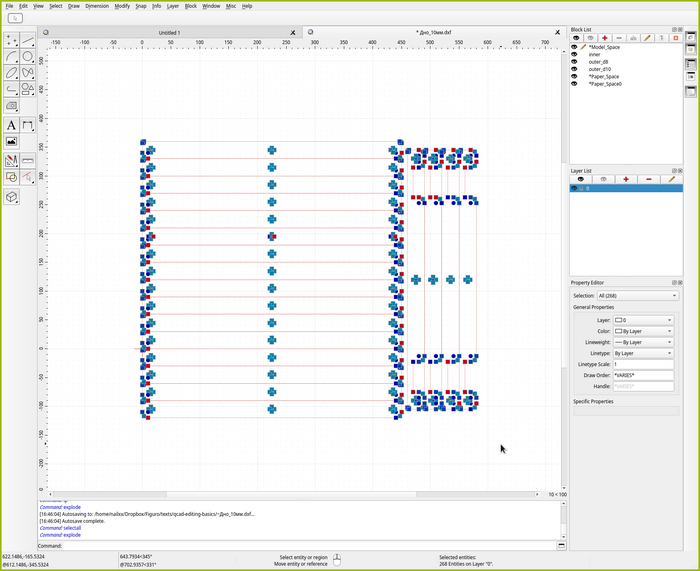The width and height of the screenshot is (700, 571).
Task: Expand the Lineweight dropdown
Action: tap(643, 342)
